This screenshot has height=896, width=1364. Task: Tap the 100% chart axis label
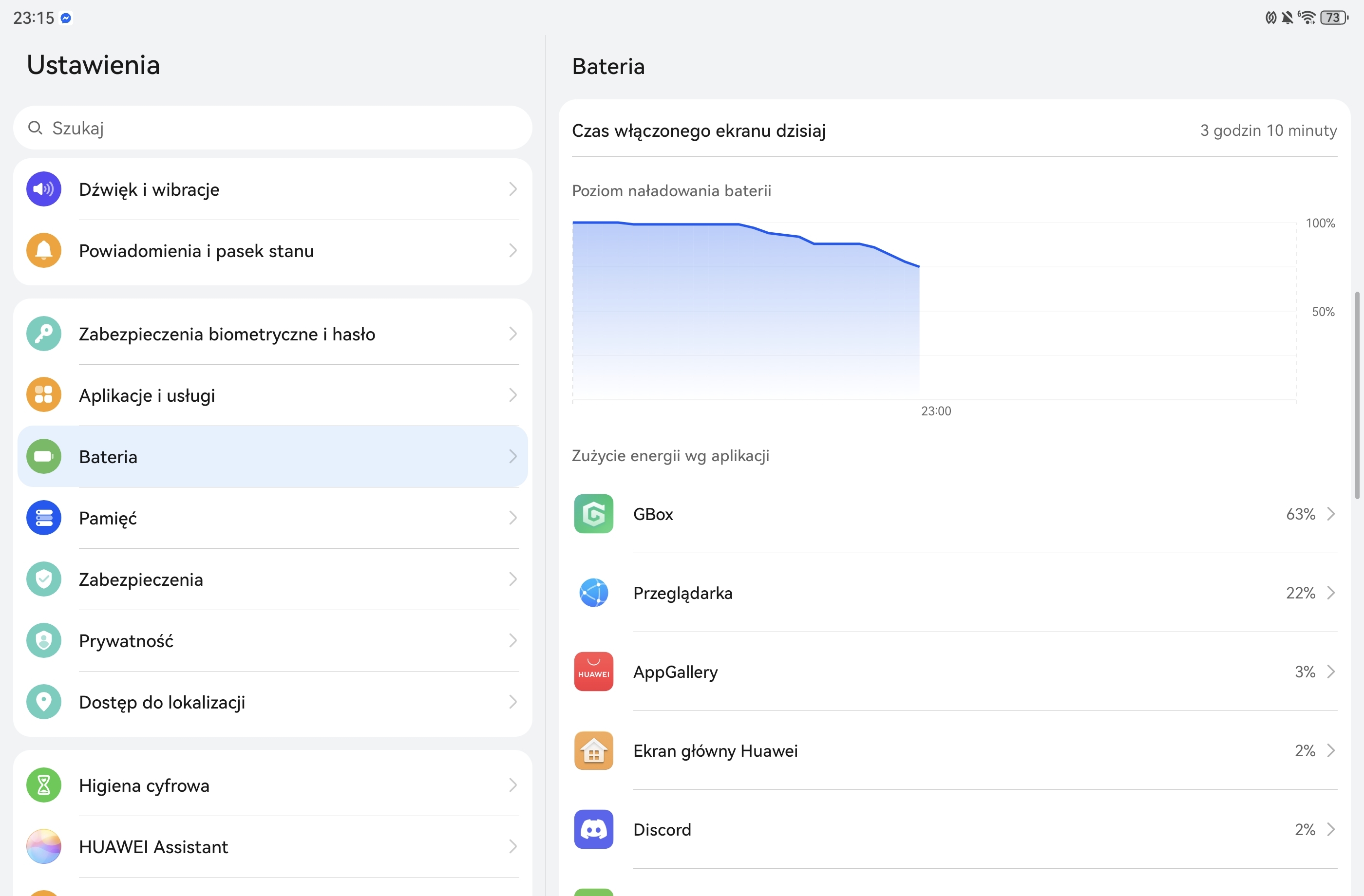point(1320,223)
